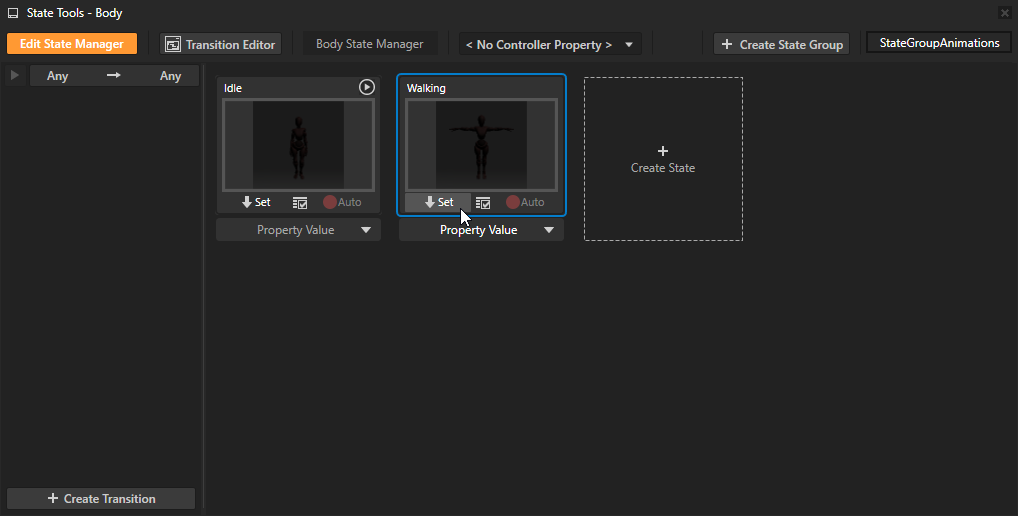Toggle Auto recording for Walking state
This screenshot has height=516, width=1018.
(x=525, y=202)
